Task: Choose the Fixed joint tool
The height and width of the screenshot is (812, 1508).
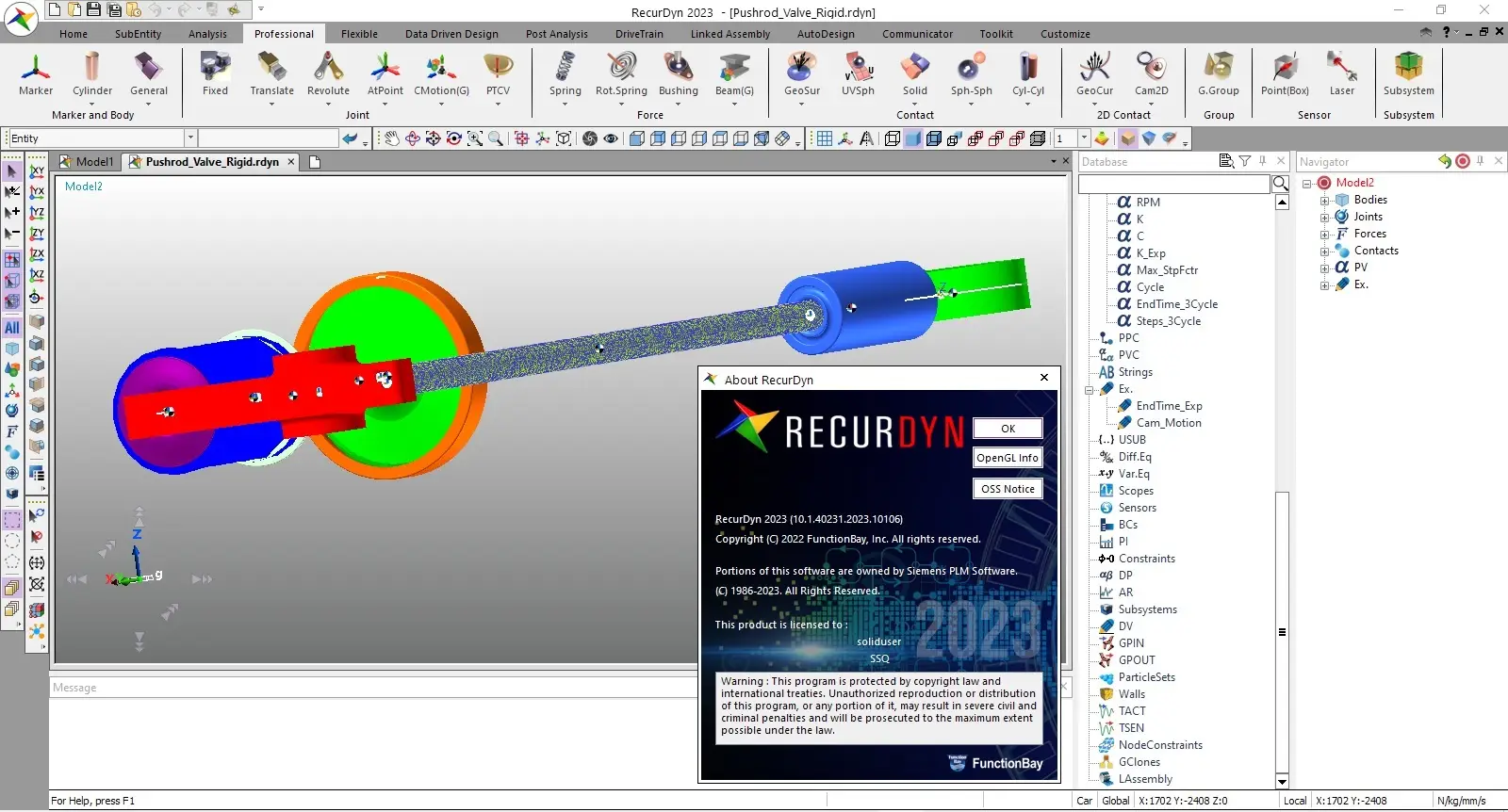Action: (x=215, y=73)
